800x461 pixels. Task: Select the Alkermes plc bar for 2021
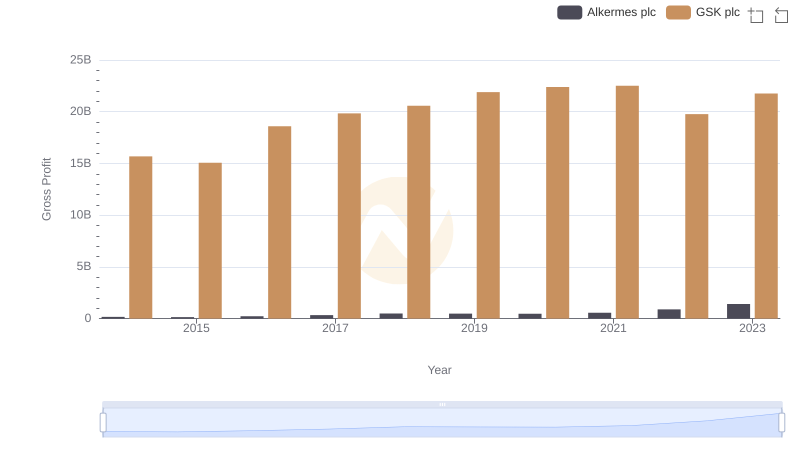[599, 316]
